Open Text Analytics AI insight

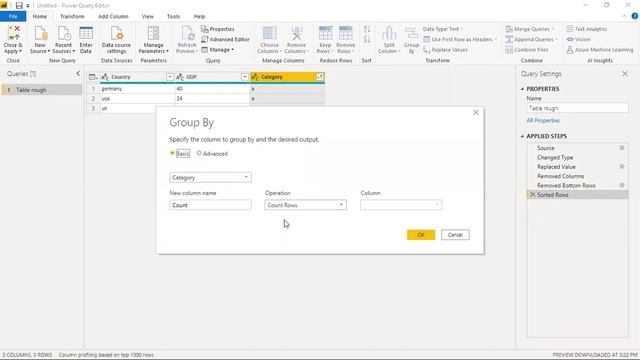587,29
